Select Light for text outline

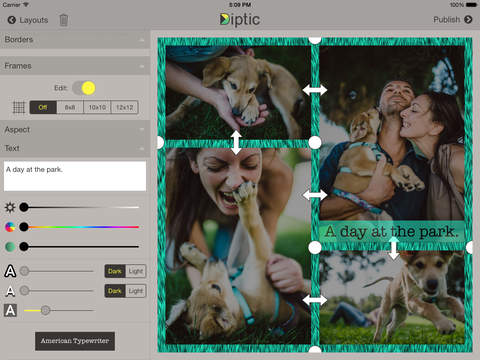(136, 271)
